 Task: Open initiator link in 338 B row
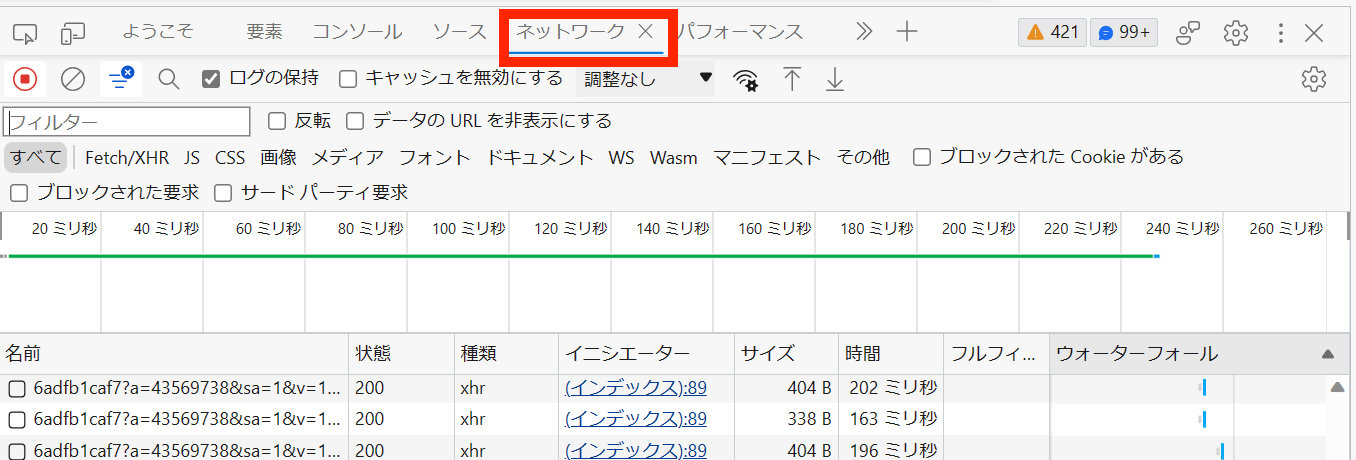(x=636, y=418)
